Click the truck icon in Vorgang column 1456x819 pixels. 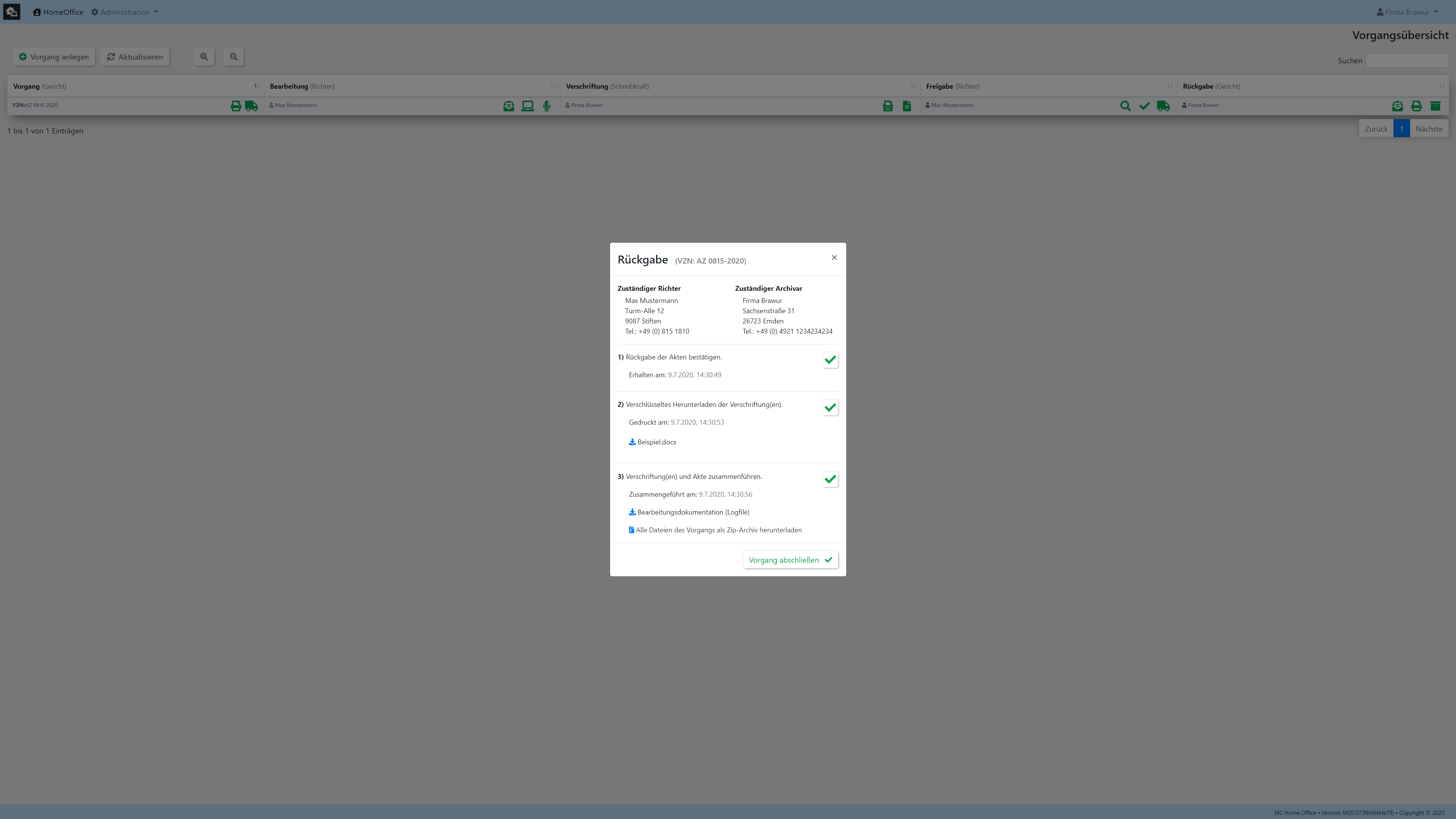tap(251, 106)
